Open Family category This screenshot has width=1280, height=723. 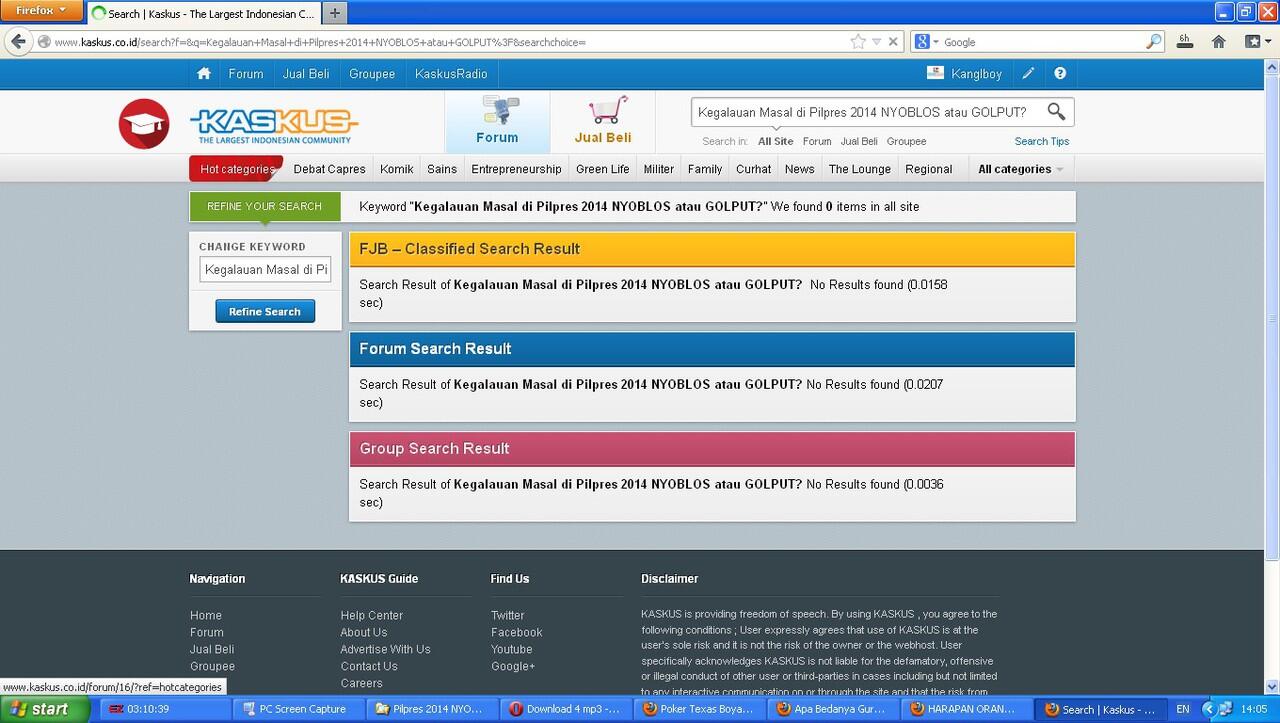click(x=705, y=169)
